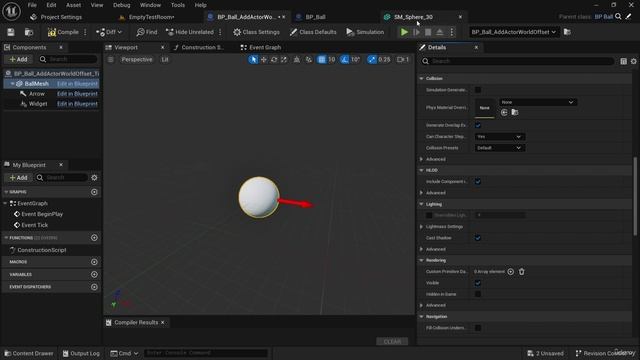Collapse the HLOD section

point(422,170)
